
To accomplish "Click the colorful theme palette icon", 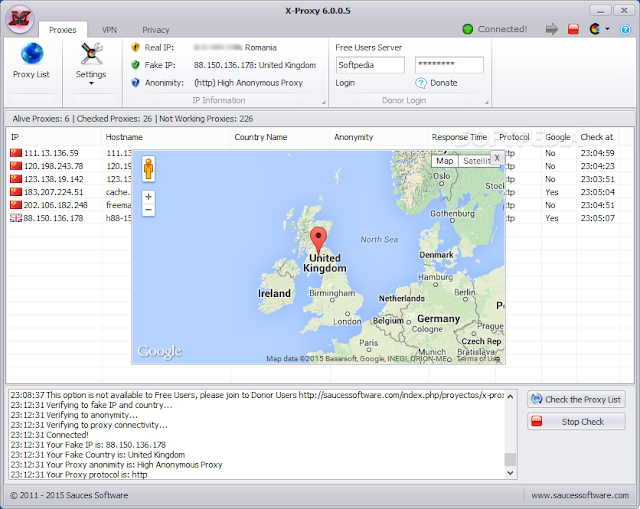I will click(x=595, y=29).
